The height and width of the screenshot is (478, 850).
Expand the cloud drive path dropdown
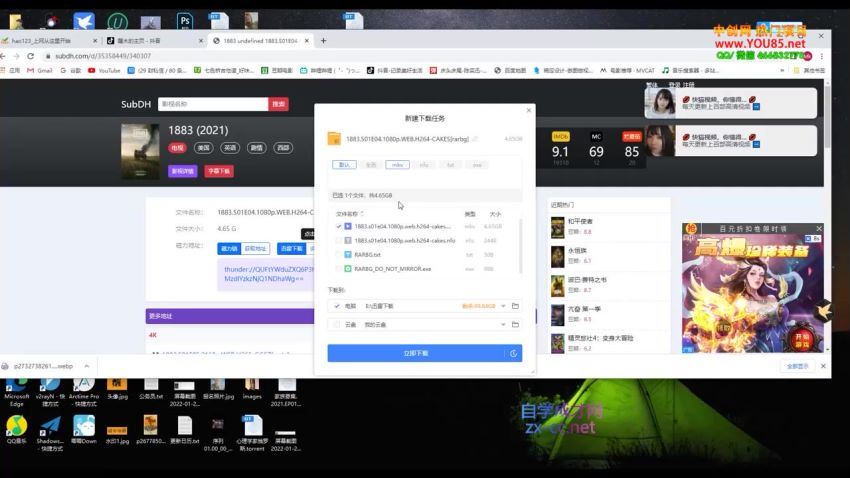click(x=503, y=325)
